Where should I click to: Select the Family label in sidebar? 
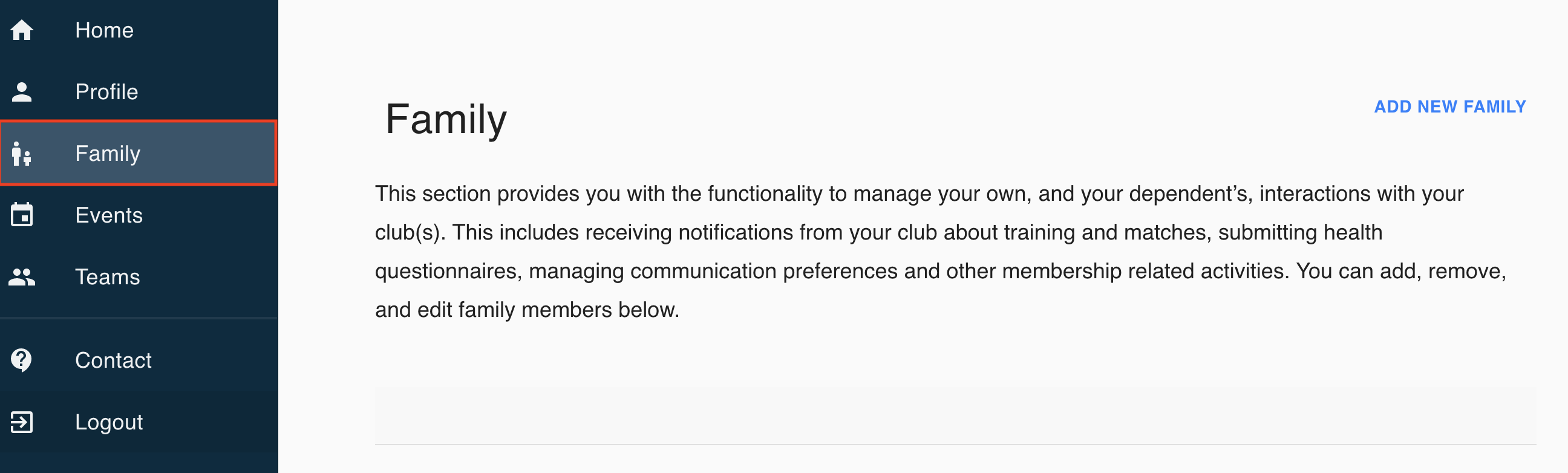click(108, 154)
